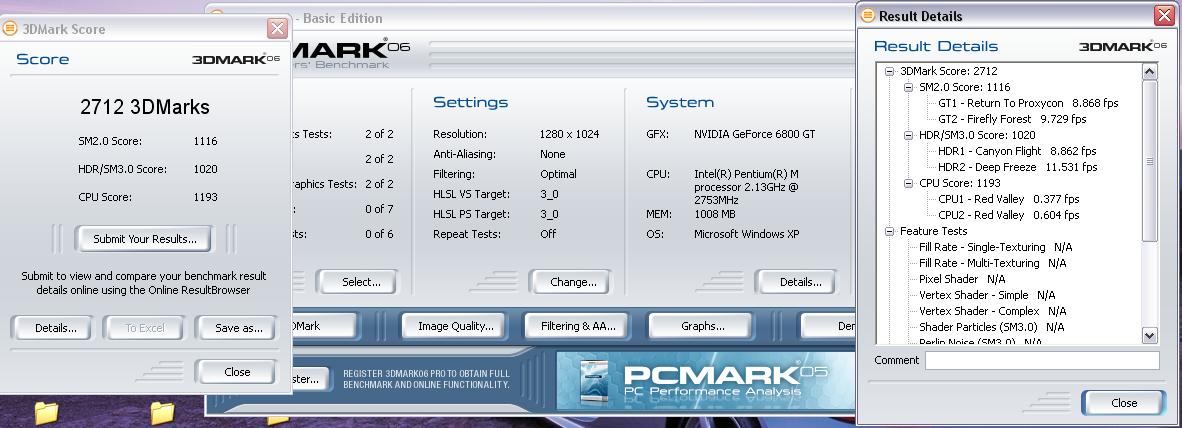
Task: Click the Anti-Aliasing value None
Action: pyautogui.click(x=553, y=154)
